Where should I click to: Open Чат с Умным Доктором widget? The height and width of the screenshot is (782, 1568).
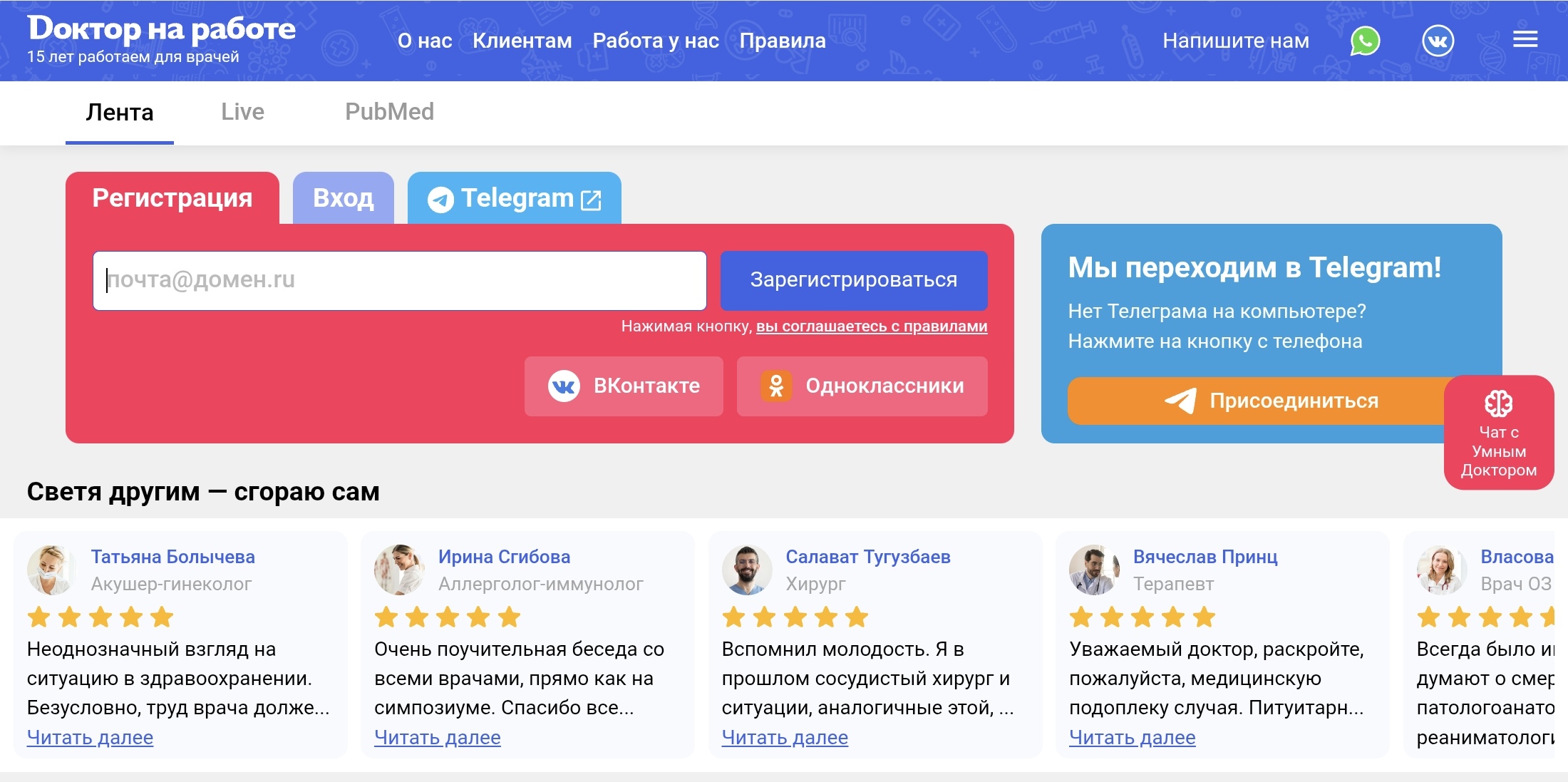(1498, 432)
